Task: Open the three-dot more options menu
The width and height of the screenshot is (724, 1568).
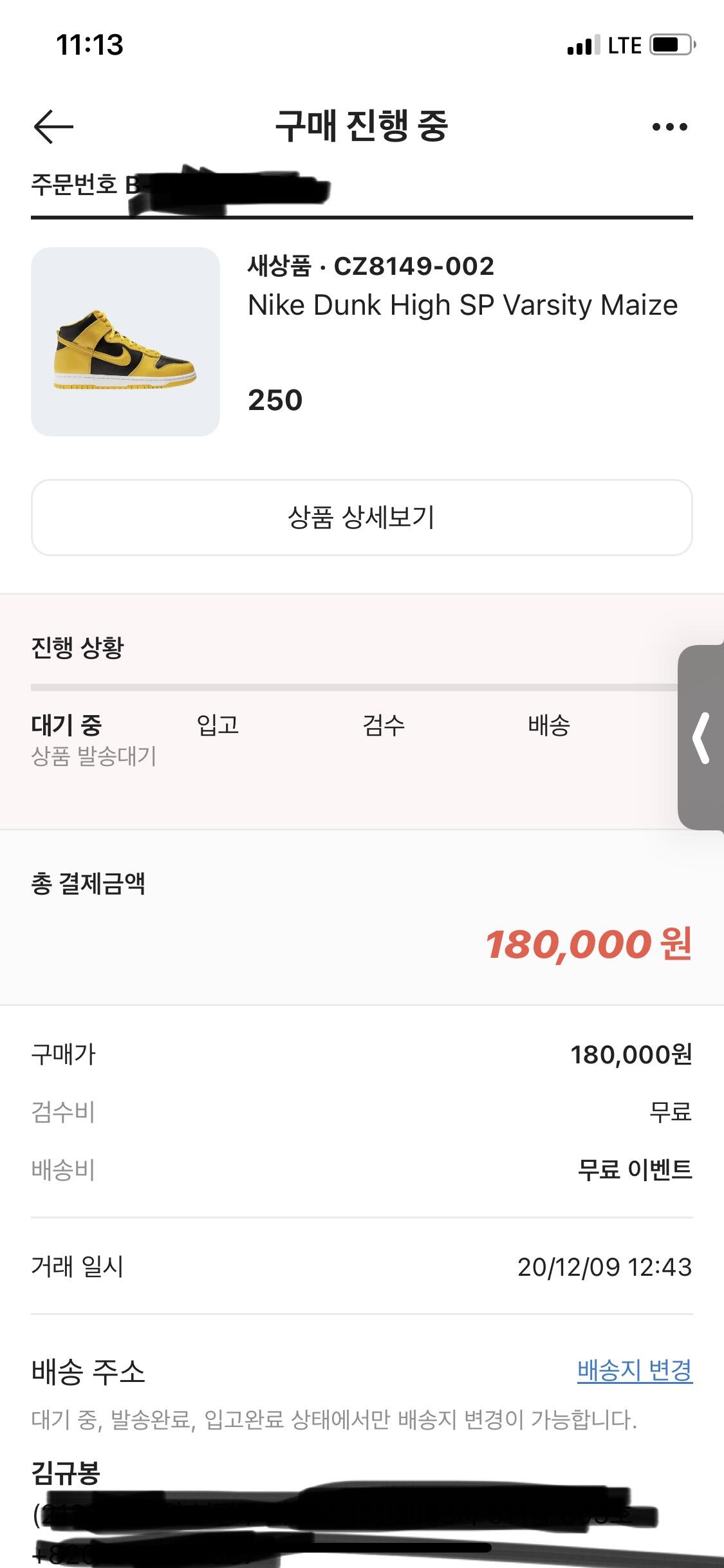Action: pos(669,127)
